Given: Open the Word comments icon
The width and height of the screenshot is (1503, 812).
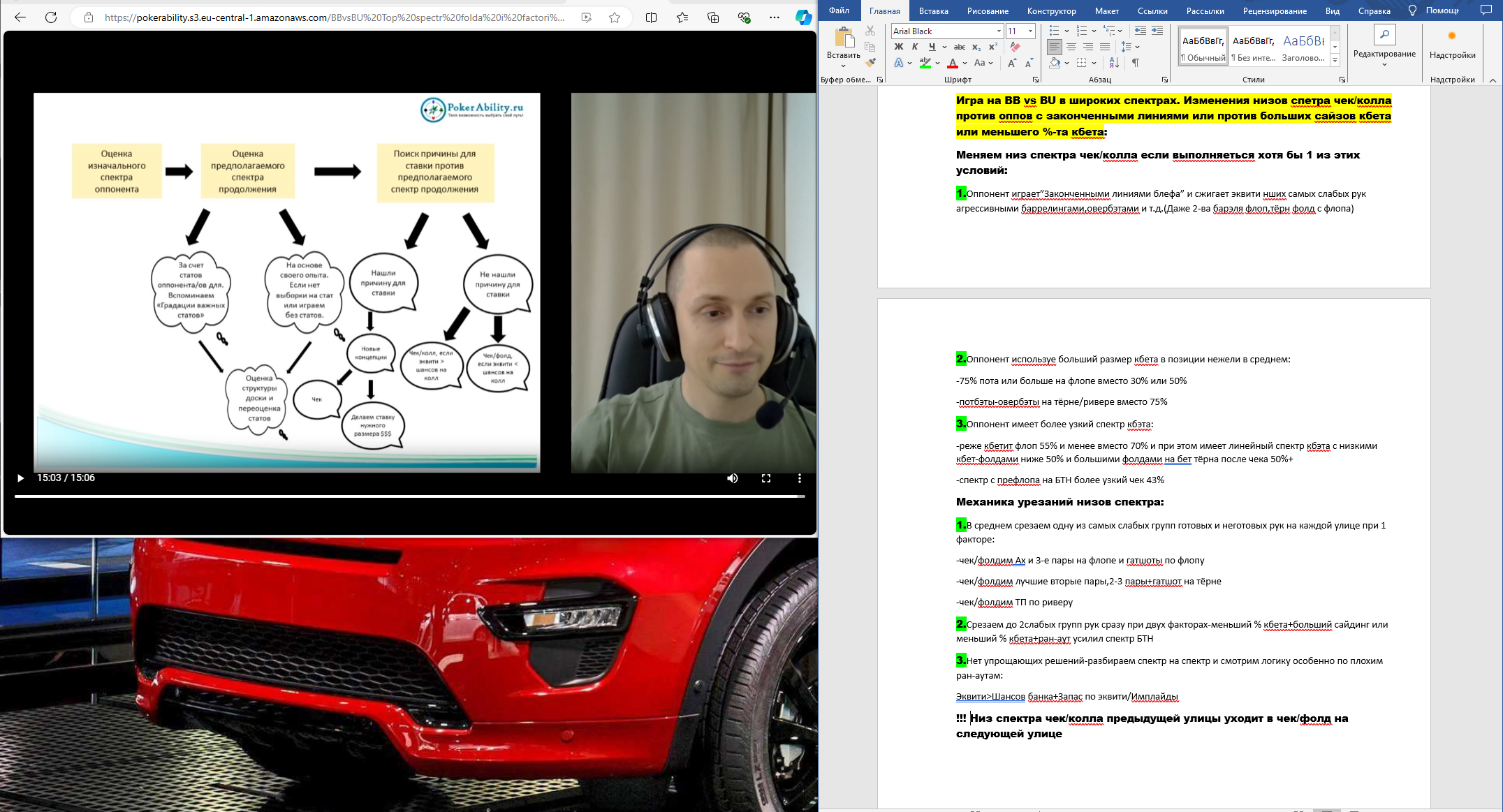Looking at the screenshot, I should (1486, 10).
